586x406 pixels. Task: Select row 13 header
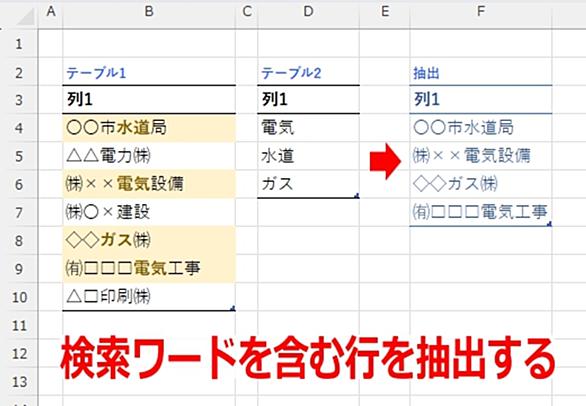[19, 382]
